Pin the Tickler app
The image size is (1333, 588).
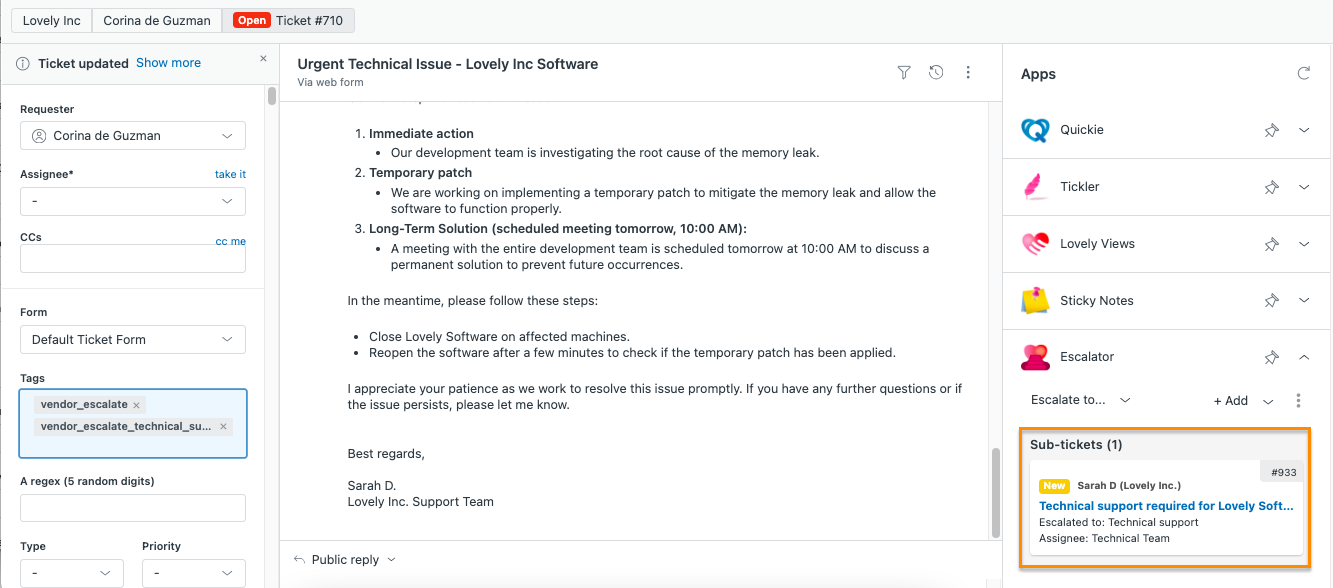pyautogui.click(x=1272, y=187)
